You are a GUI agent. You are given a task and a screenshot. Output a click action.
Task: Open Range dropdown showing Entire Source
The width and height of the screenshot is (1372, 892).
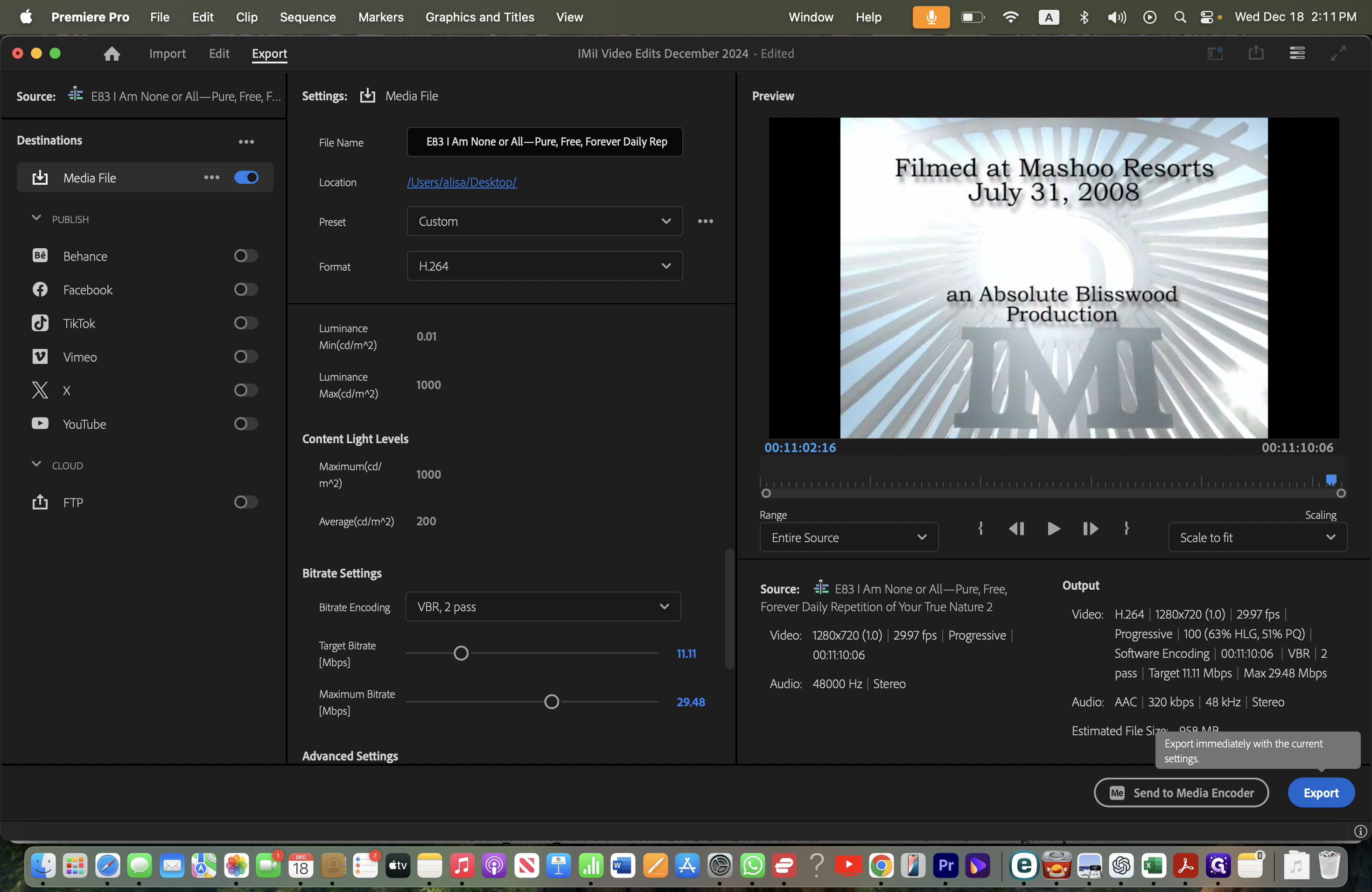pyautogui.click(x=848, y=537)
